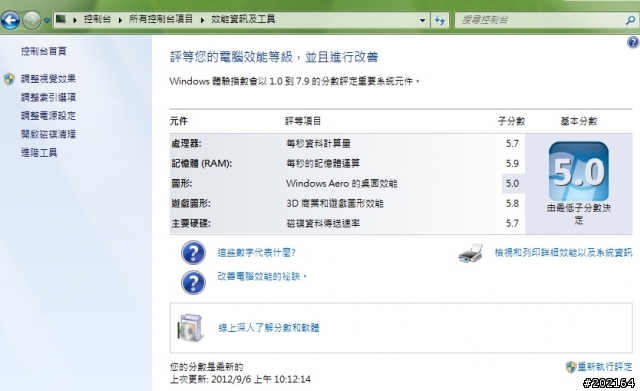Viewport: 640px width, 391px height.
Task: Open 控制台首頁 link in sidebar
Action: (x=44, y=51)
